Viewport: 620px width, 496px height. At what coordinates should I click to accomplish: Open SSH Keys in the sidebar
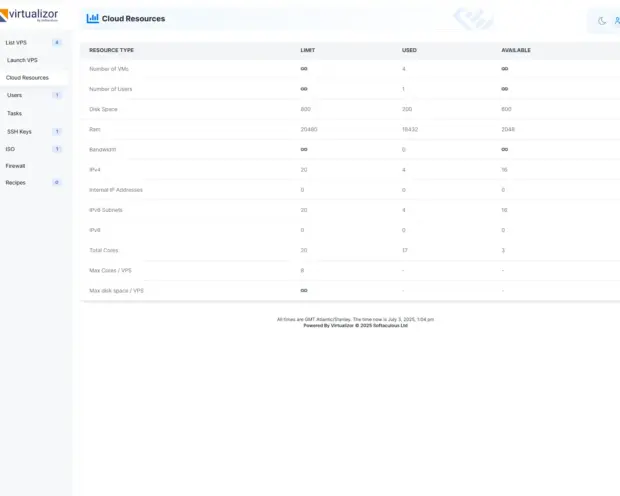pos(19,132)
